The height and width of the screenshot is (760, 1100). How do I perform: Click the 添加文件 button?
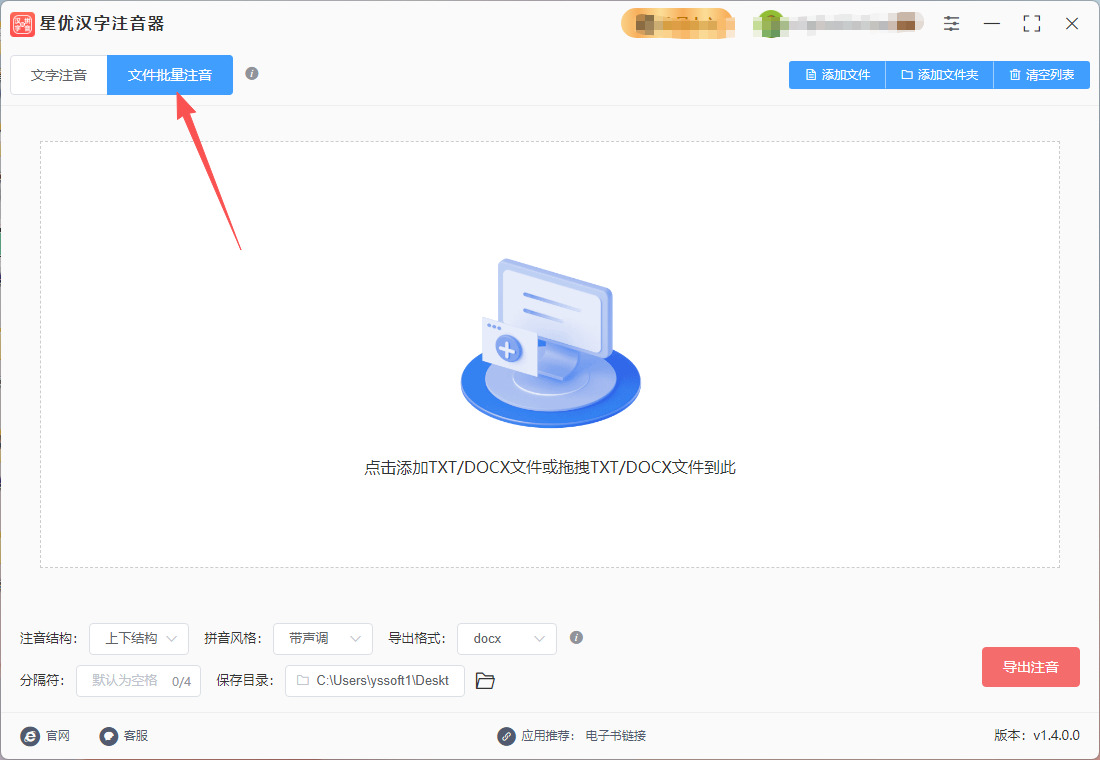(836, 74)
